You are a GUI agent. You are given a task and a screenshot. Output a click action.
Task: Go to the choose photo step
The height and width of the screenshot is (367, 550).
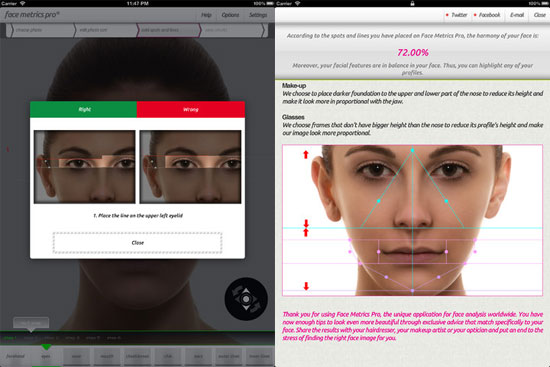(41, 30)
